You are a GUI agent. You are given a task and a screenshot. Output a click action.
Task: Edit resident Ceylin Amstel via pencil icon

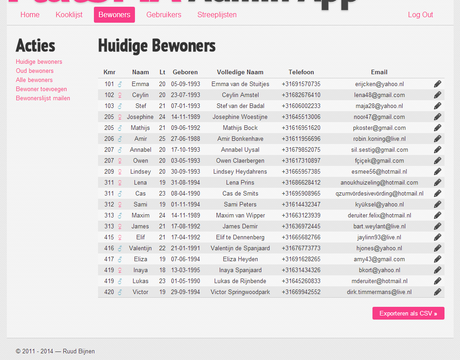(437, 95)
